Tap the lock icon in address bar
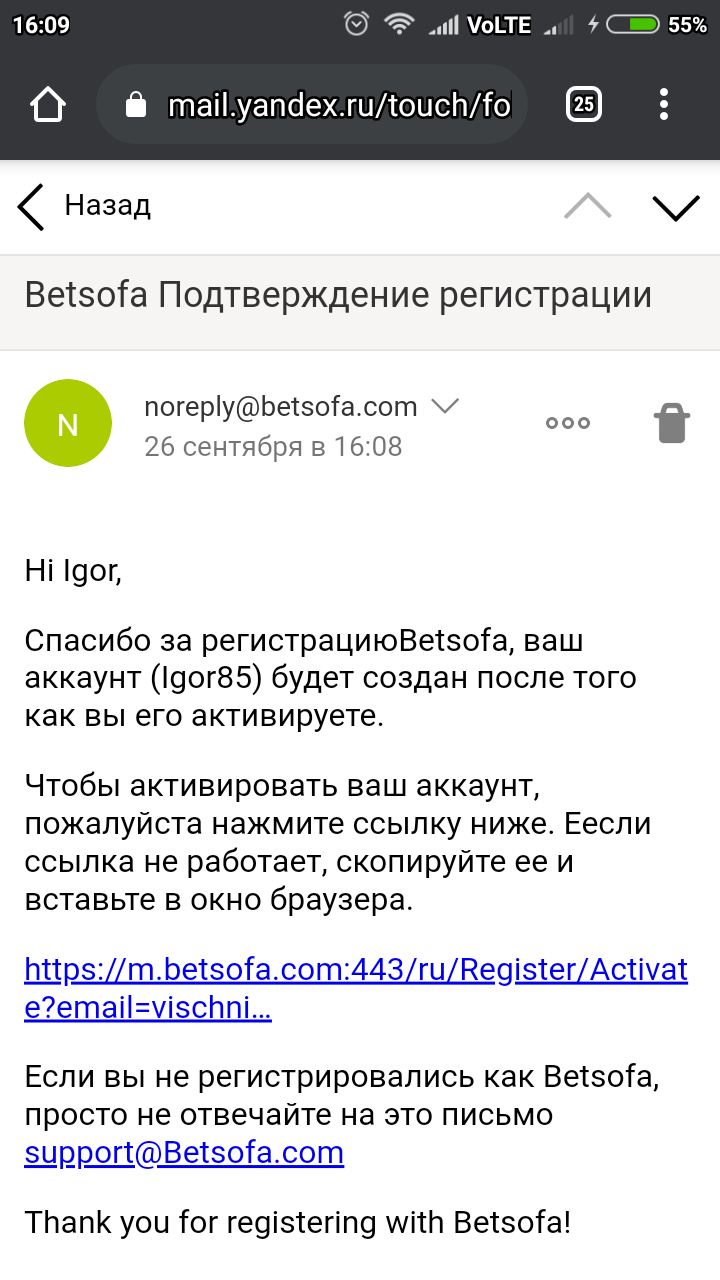Viewport: 720px width, 1280px height. click(x=137, y=105)
